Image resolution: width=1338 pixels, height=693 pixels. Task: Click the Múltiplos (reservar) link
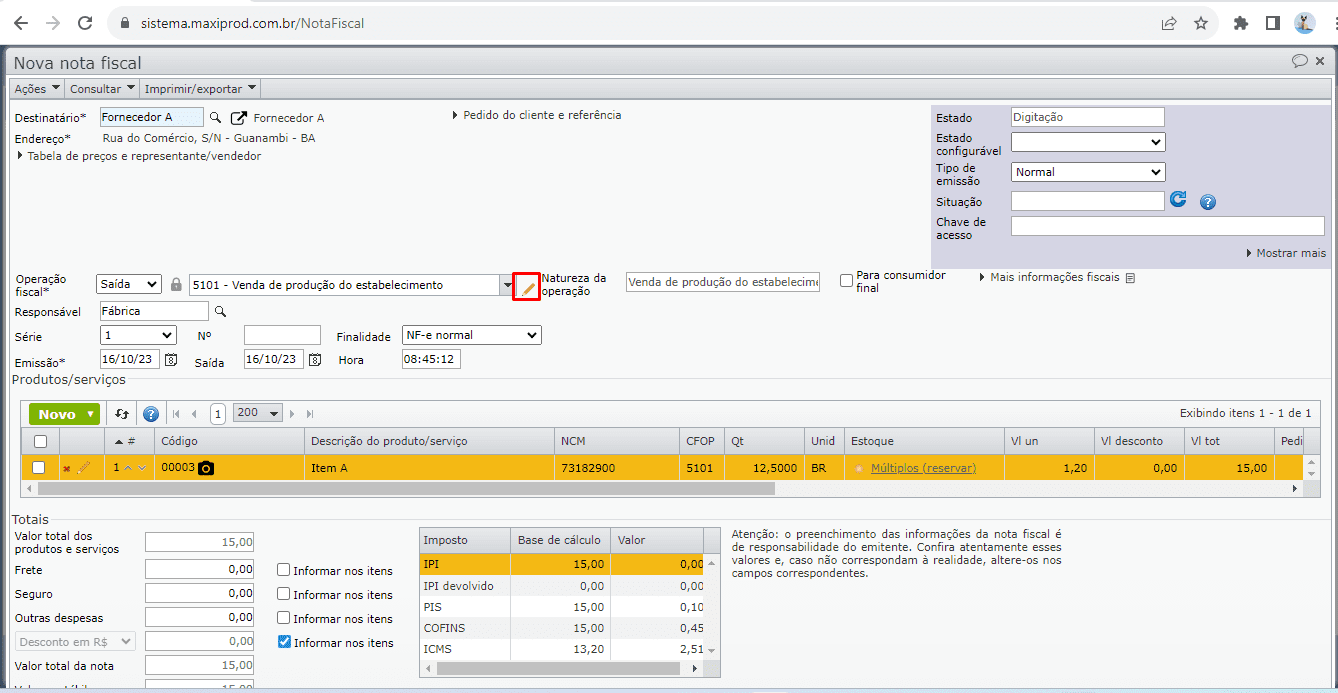(923, 468)
